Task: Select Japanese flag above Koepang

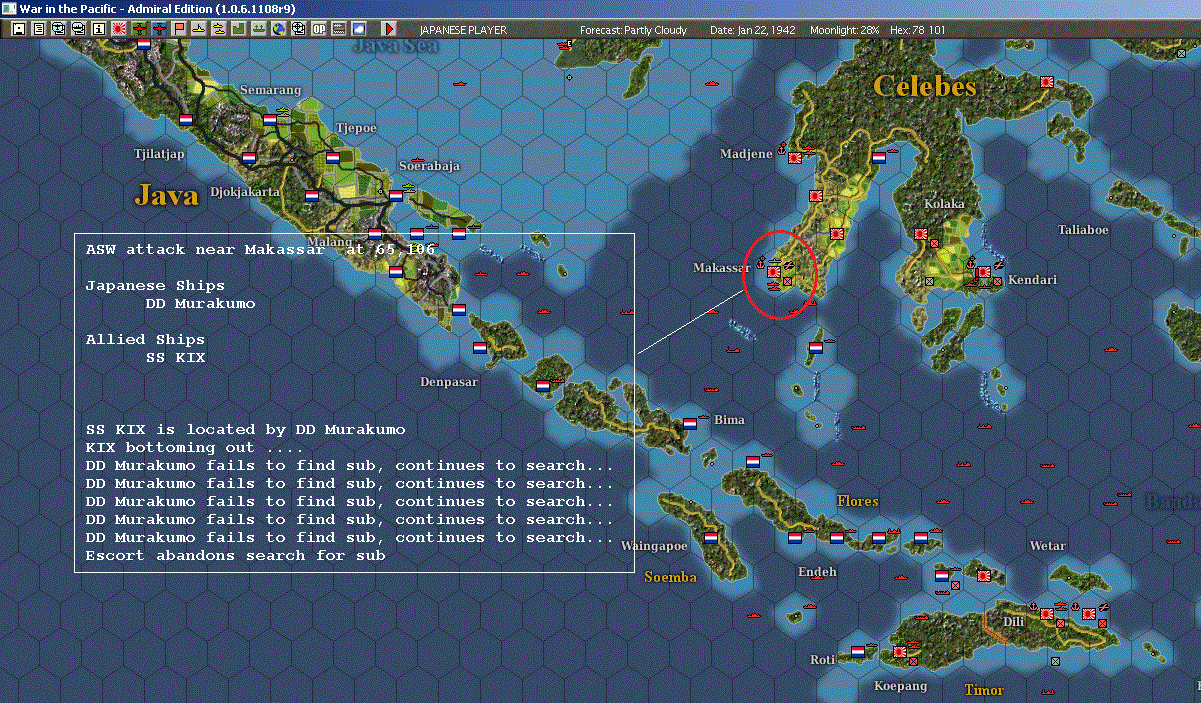Action: point(900,650)
